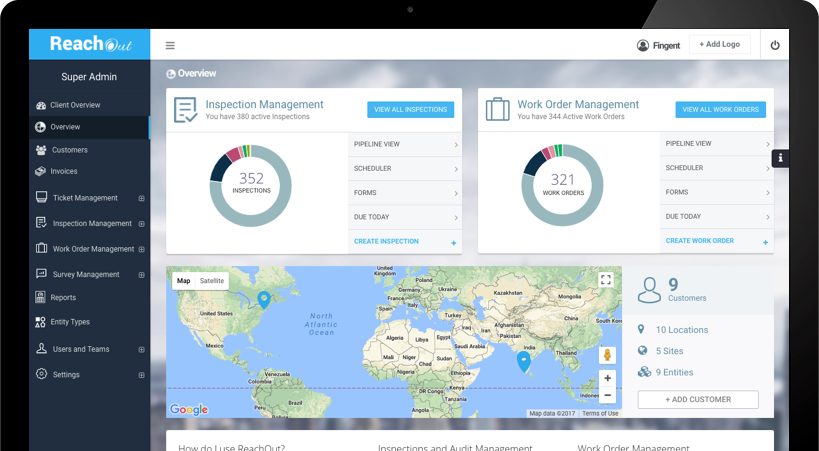The image size is (819, 451).
Task: Click Create Work Order link
Action: coord(699,241)
